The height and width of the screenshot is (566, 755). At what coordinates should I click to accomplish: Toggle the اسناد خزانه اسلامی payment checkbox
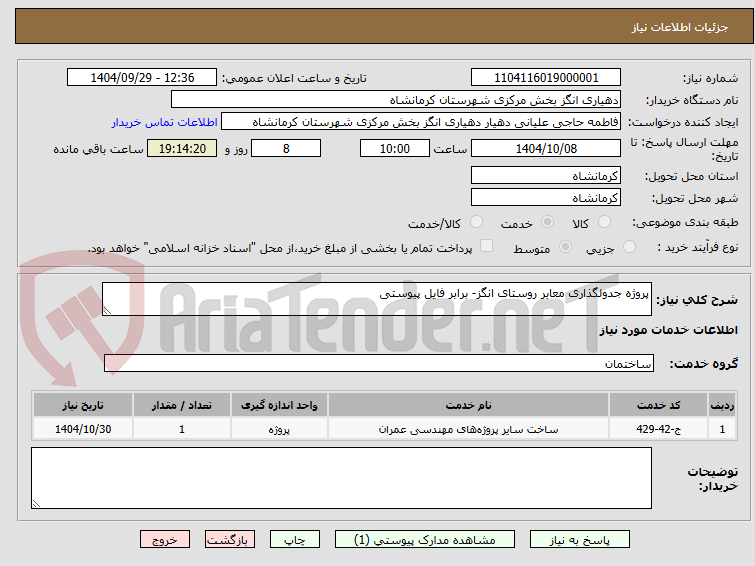(x=486, y=246)
